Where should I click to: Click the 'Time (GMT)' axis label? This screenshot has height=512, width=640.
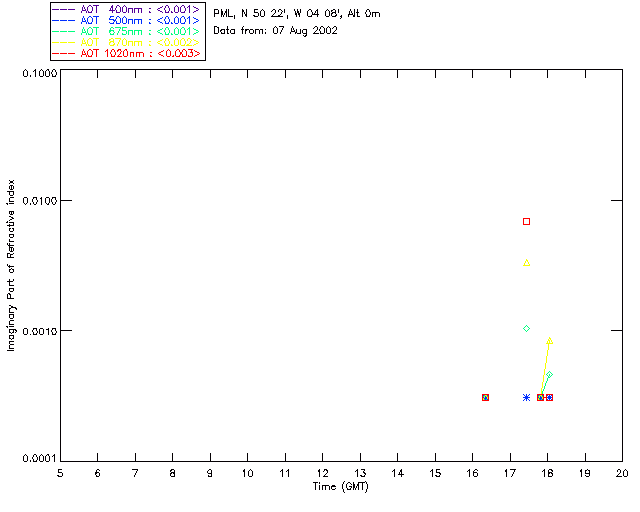(341, 487)
